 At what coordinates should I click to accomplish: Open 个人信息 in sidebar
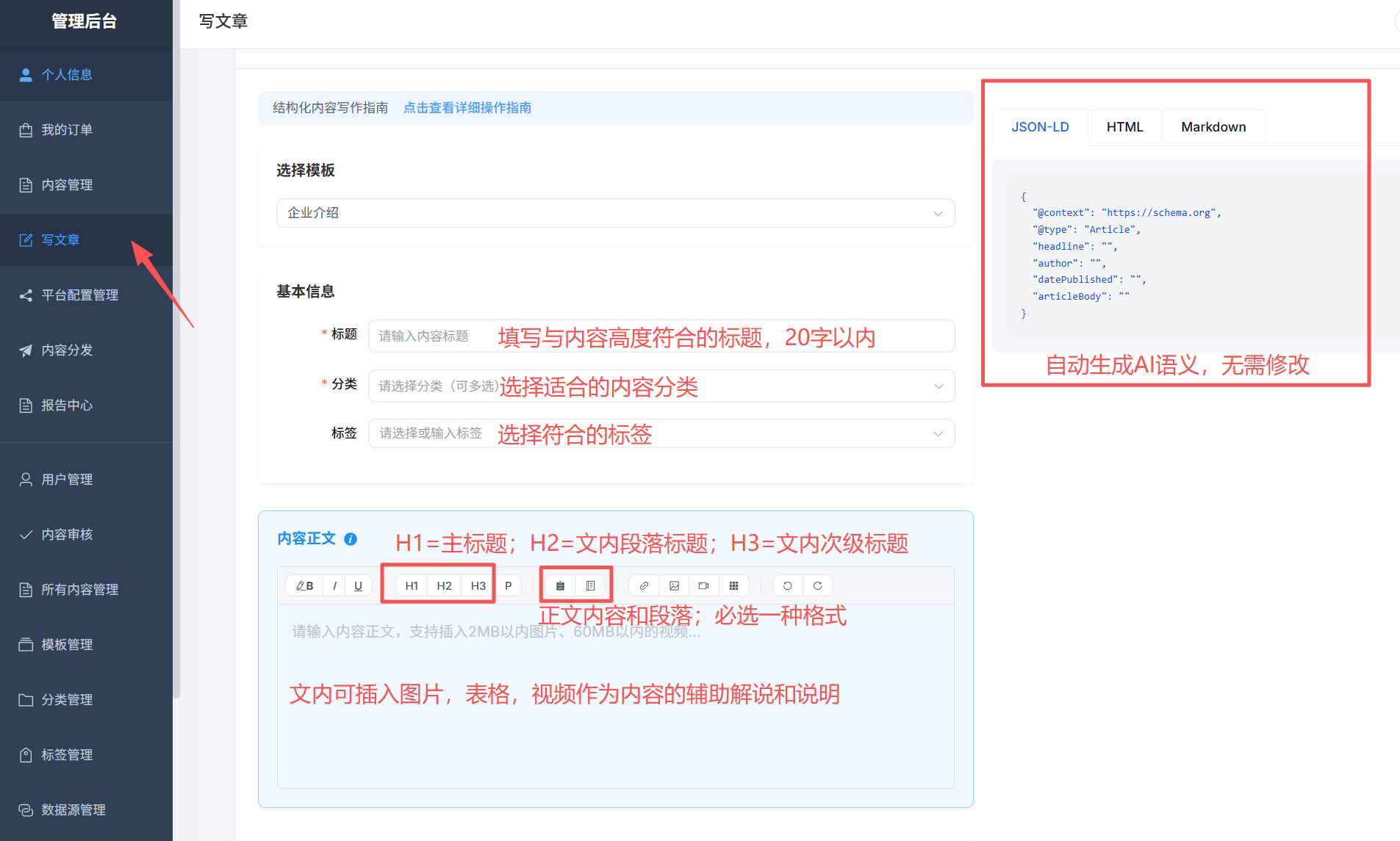point(86,74)
